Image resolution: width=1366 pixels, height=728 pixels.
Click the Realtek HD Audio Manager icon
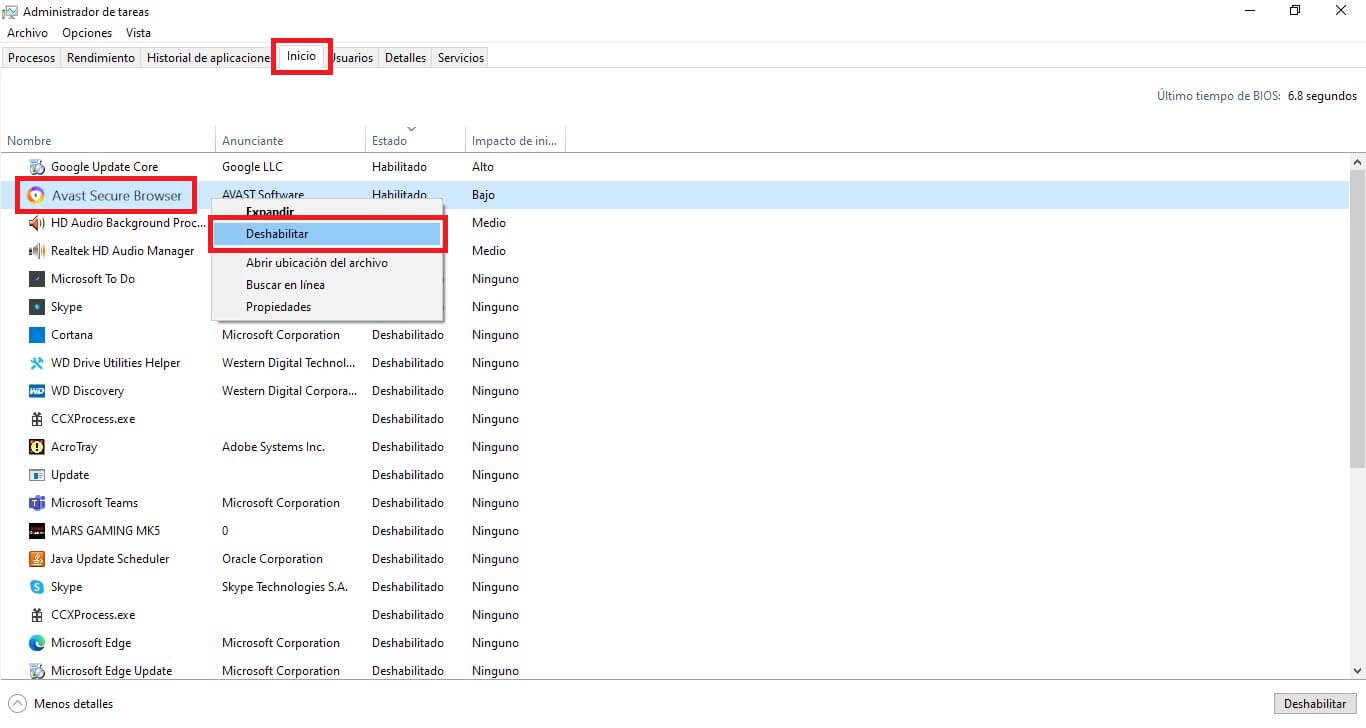click(x=37, y=251)
